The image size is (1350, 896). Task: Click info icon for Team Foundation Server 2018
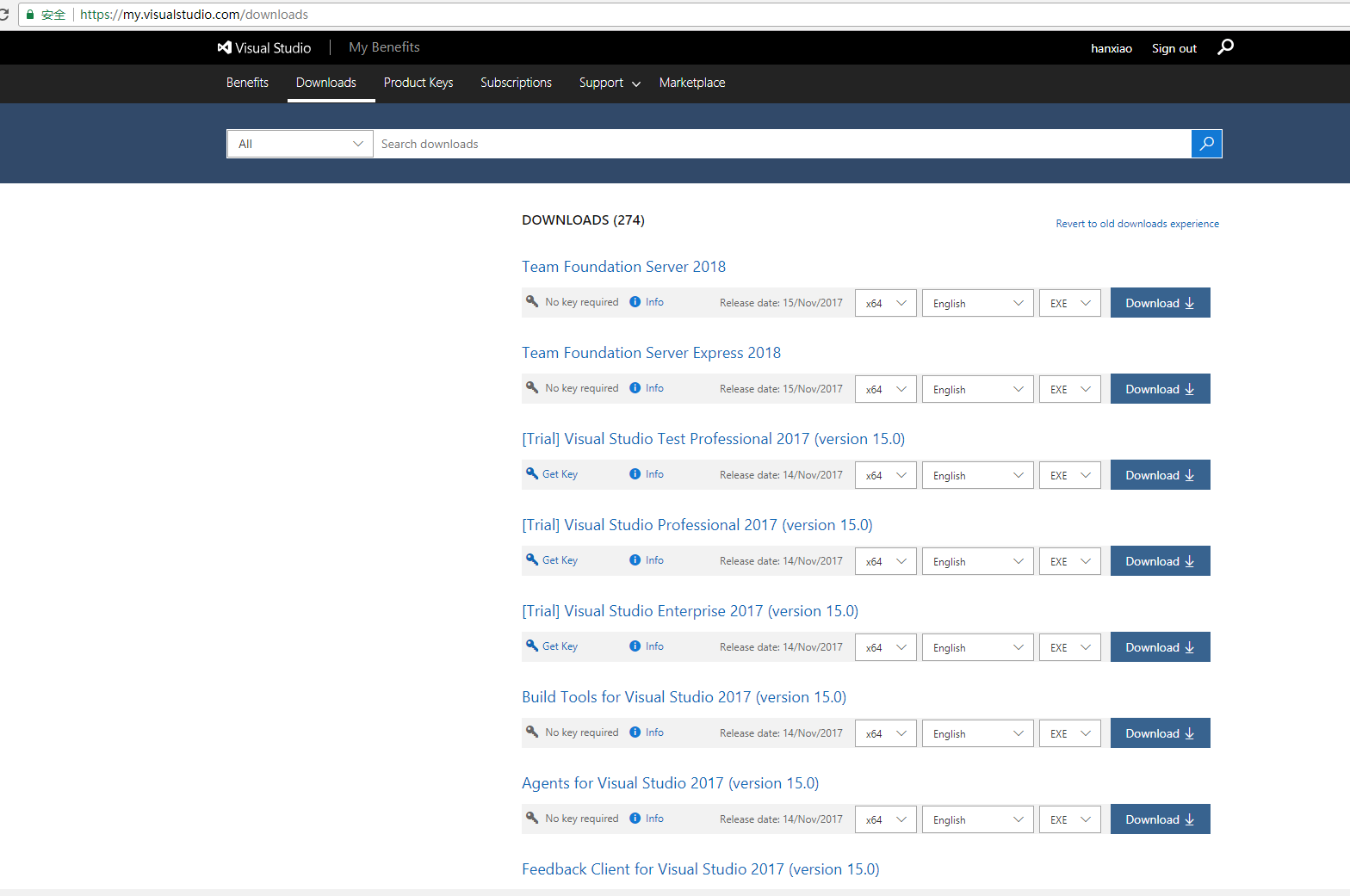click(x=635, y=302)
